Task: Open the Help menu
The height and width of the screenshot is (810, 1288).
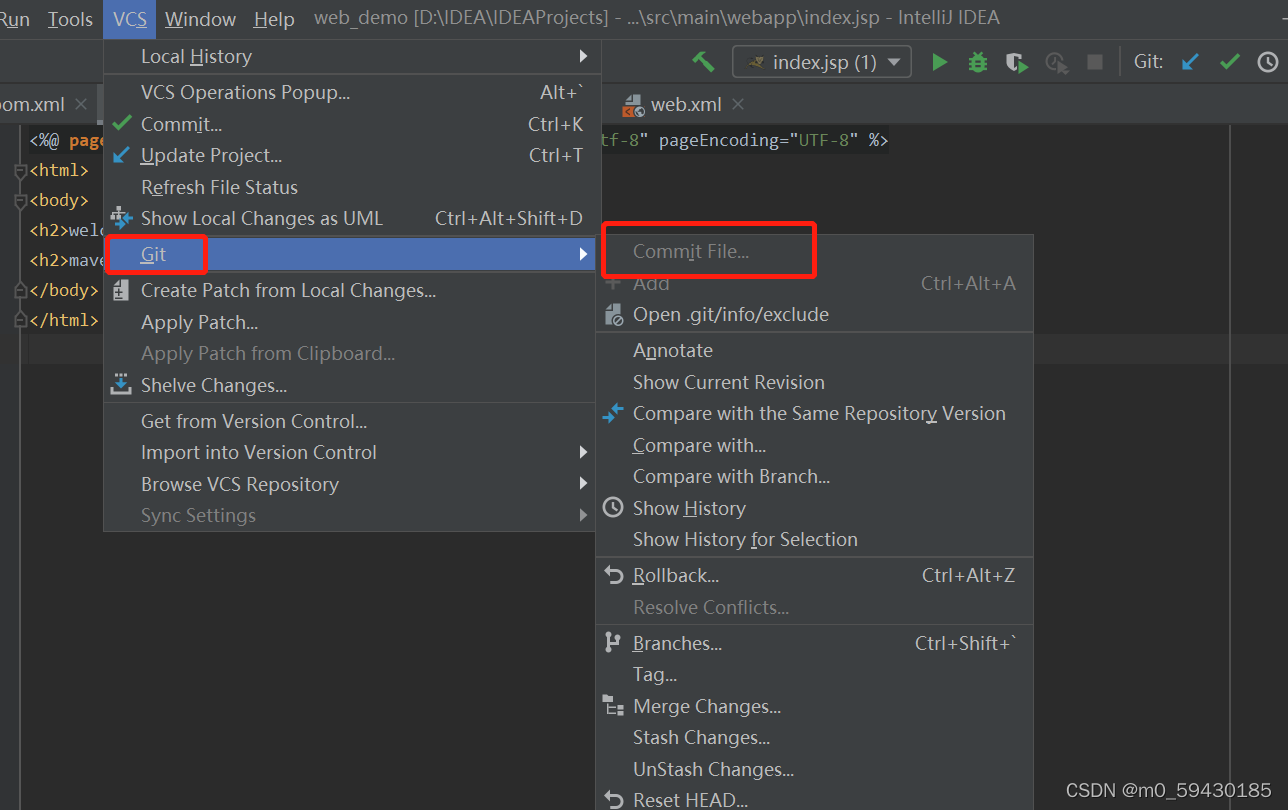Action: pos(274,19)
